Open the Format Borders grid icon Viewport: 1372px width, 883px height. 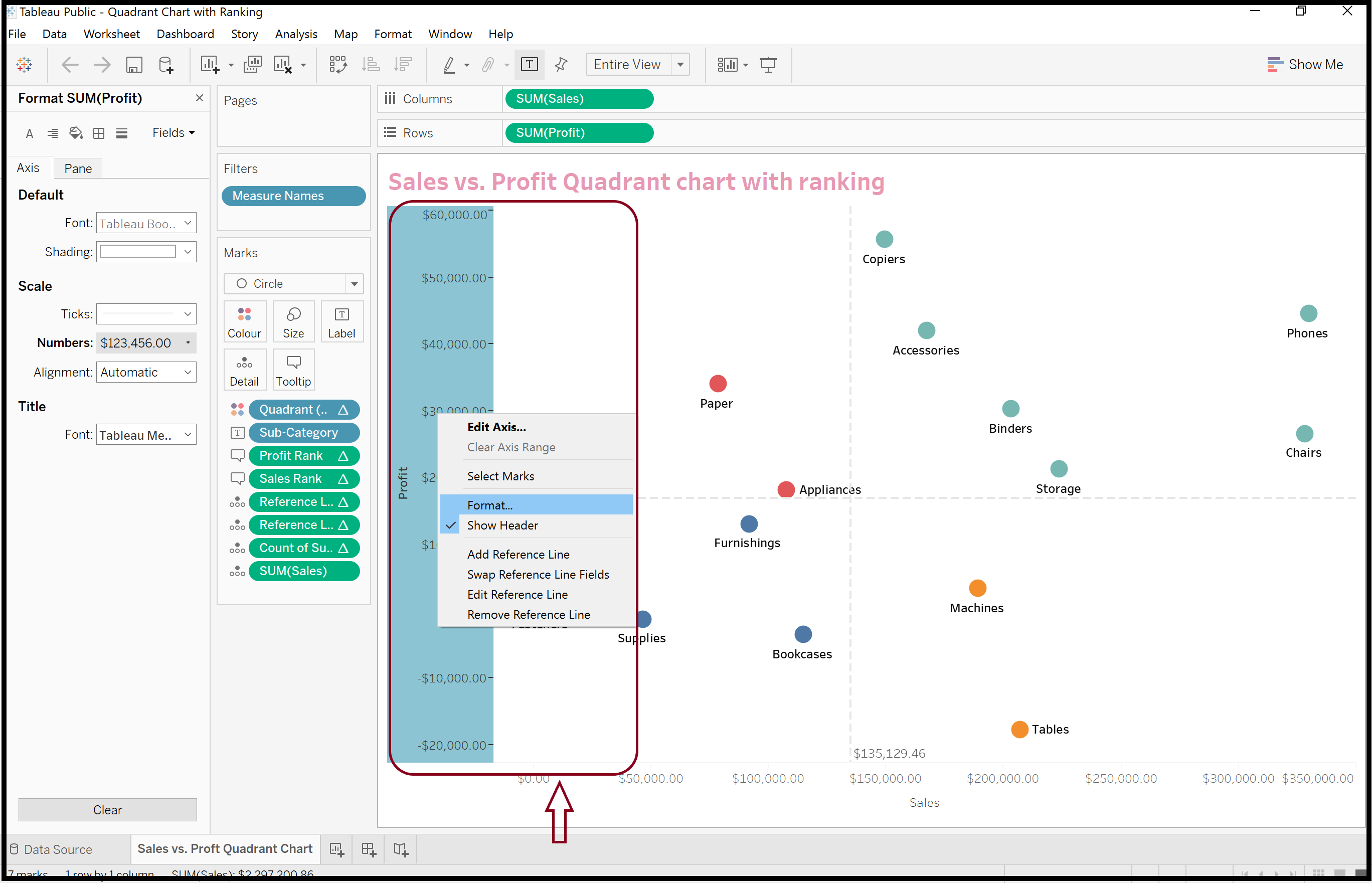99,133
